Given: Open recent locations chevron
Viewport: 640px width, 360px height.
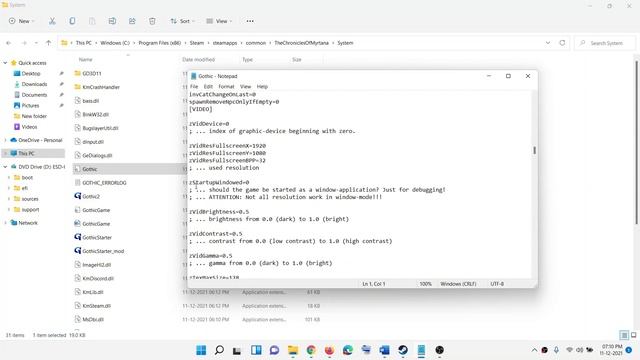Looking at the screenshot, I should pyautogui.click(x=36, y=43).
